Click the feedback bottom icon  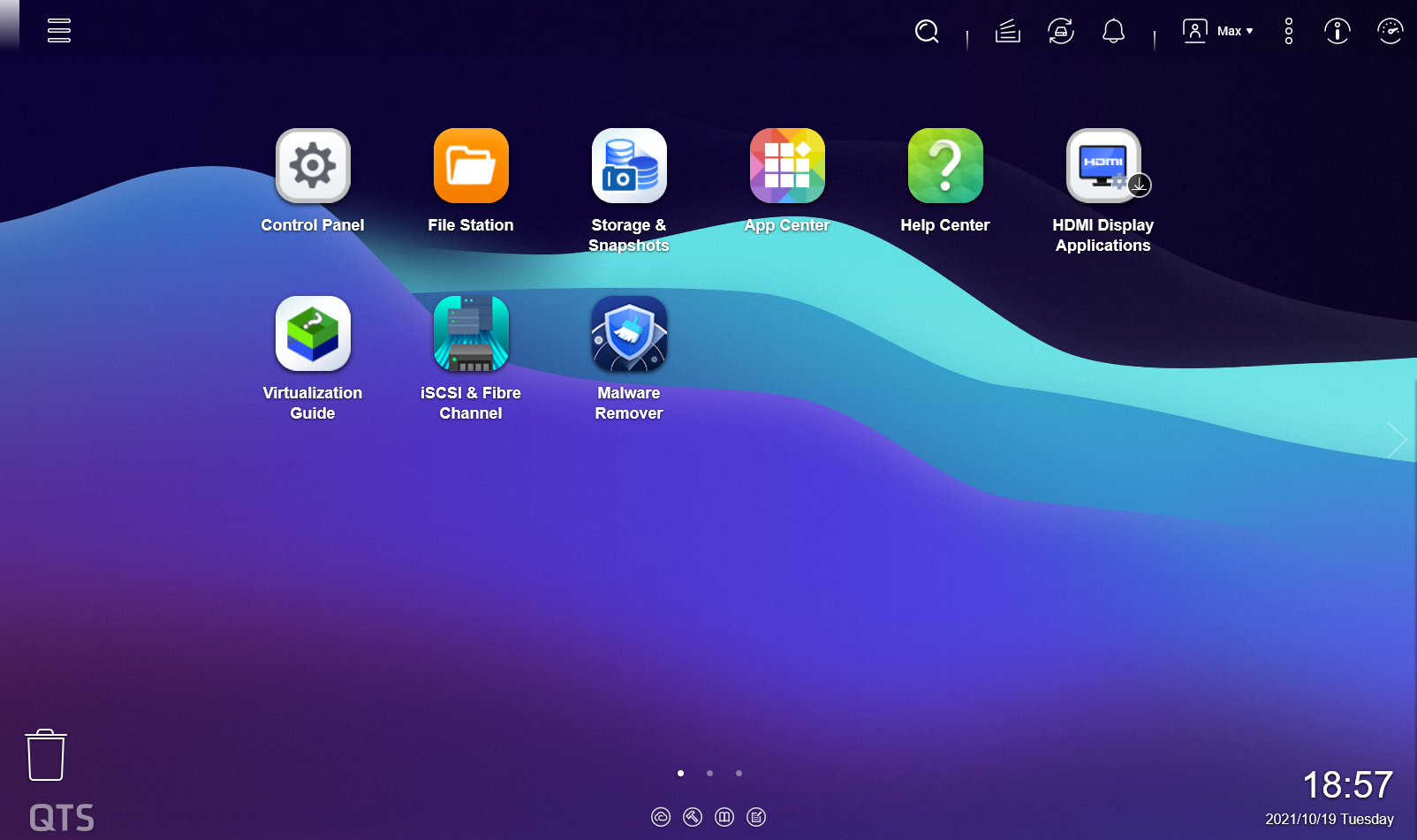coord(756,817)
